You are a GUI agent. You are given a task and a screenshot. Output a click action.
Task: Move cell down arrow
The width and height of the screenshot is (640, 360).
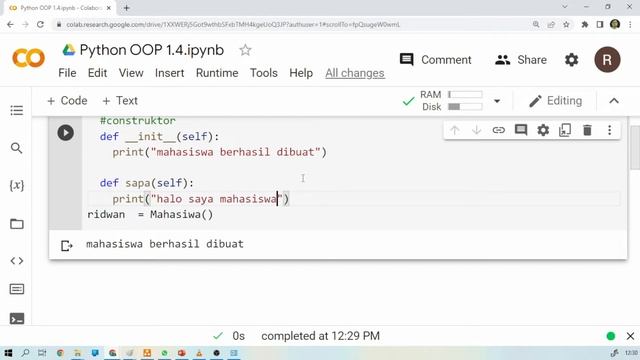coord(476,130)
